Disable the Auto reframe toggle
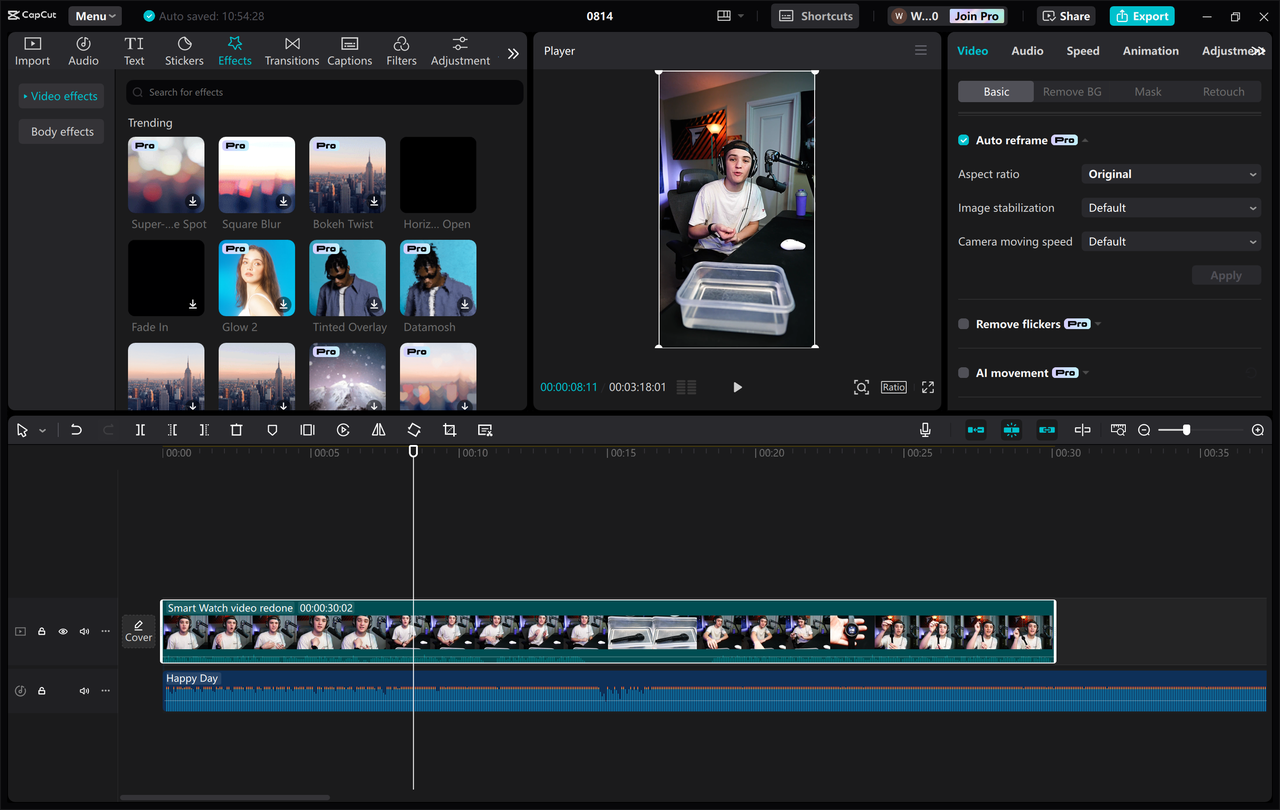 tap(962, 140)
